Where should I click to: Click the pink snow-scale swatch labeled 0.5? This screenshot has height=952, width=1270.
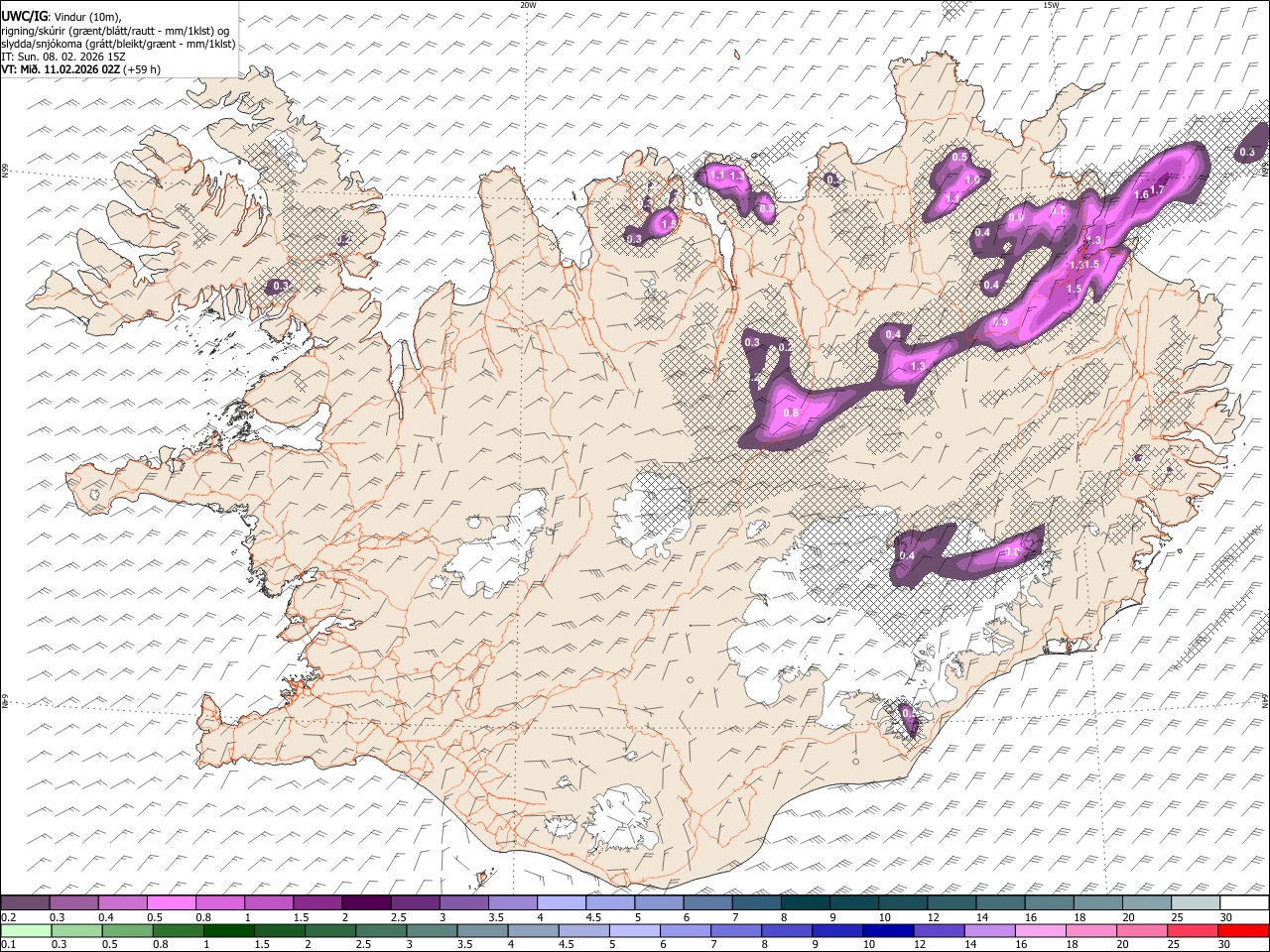[172, 903]
